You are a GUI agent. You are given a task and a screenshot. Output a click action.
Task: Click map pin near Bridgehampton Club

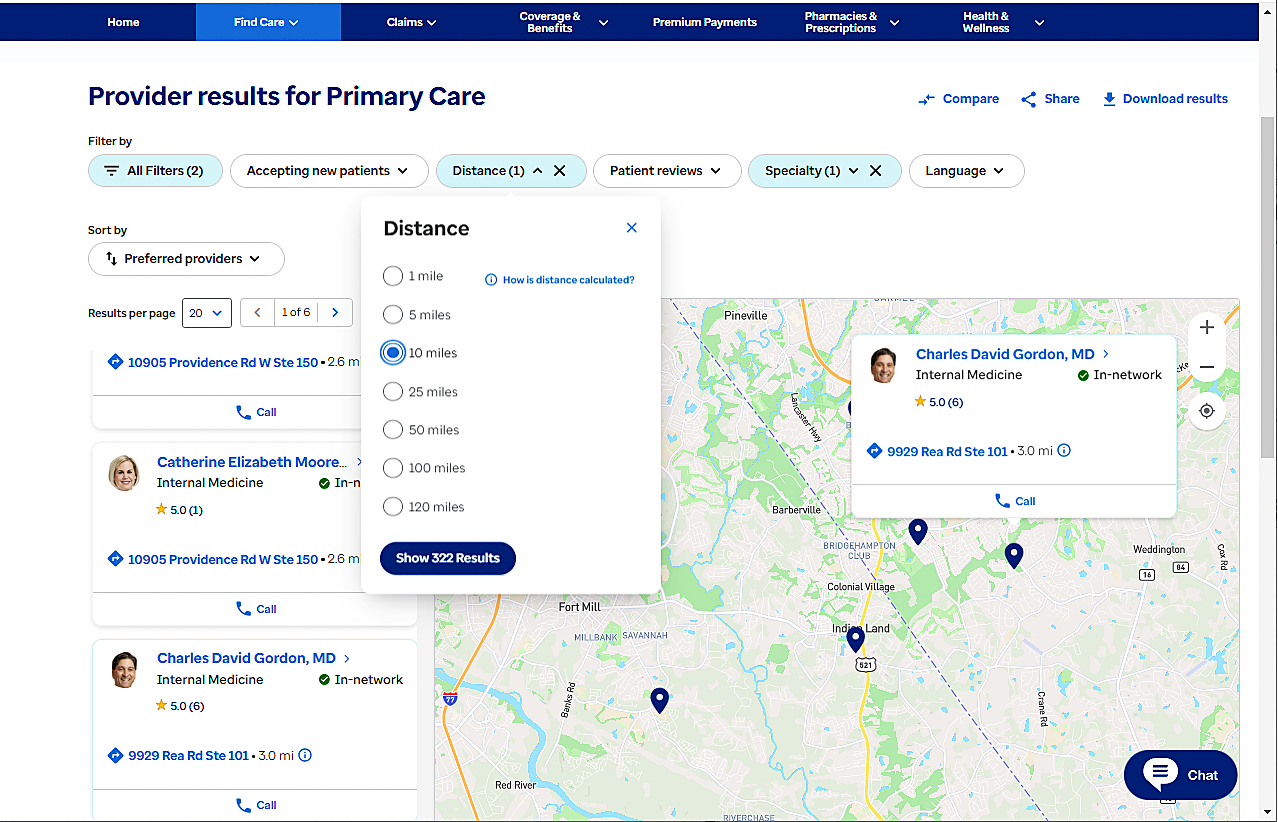click(917, 532)
